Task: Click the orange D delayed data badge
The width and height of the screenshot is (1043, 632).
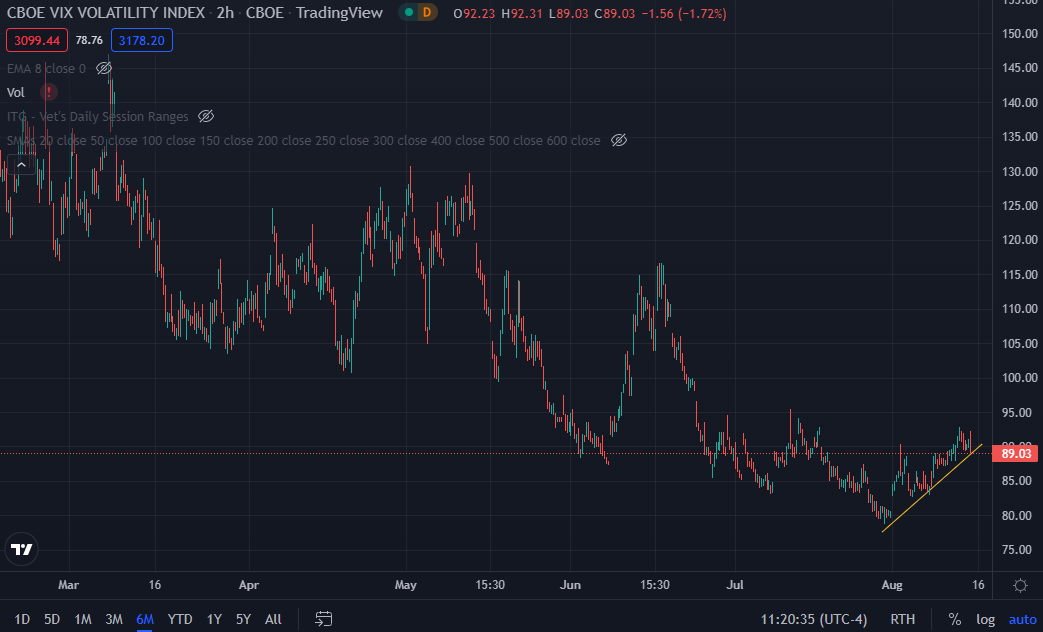Action: [426, 13]
